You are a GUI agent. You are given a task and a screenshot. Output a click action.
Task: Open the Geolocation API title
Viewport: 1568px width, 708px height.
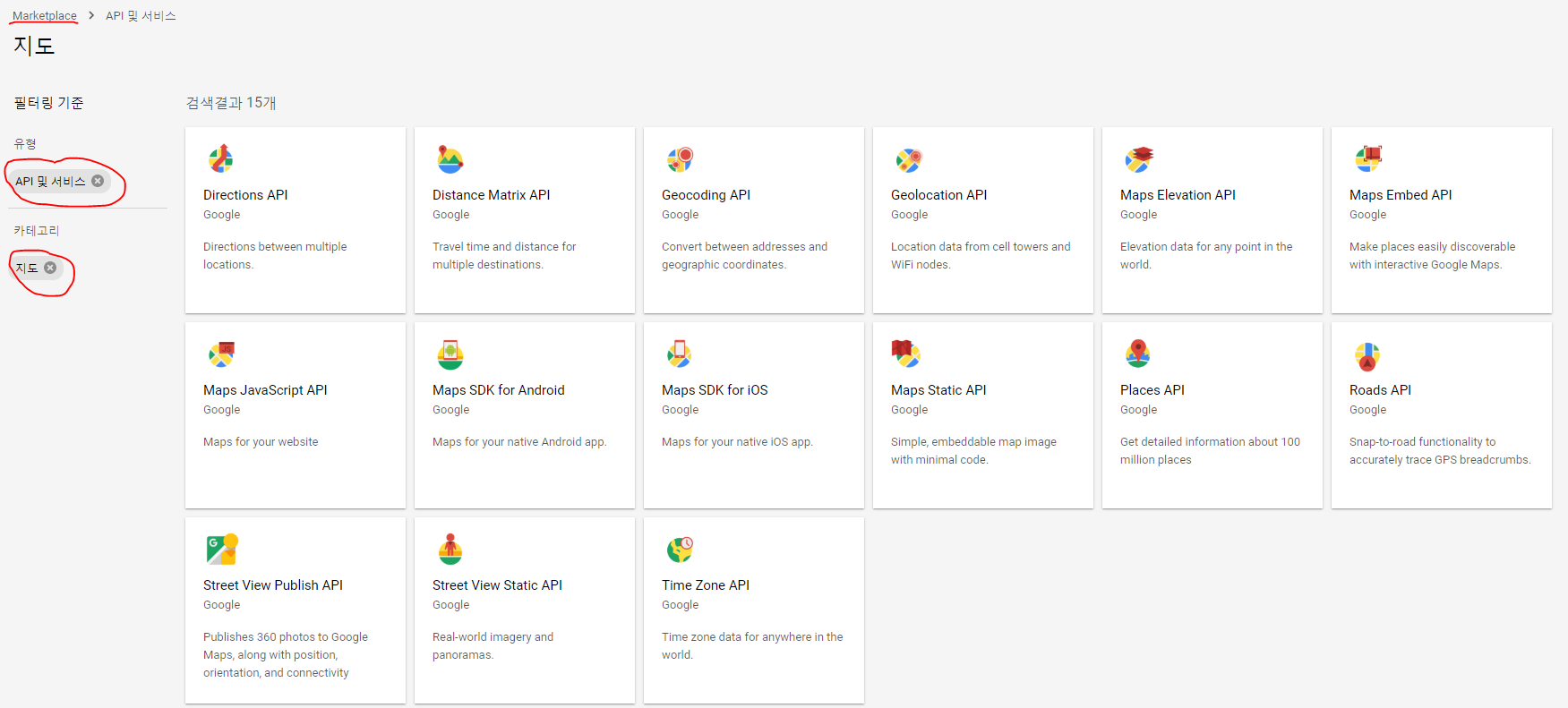[938, 195]
